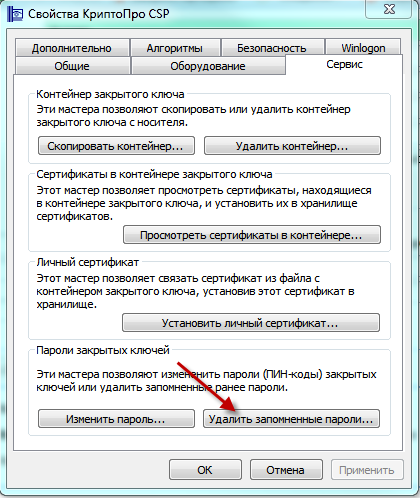Viewport: 420px width, 498px height.
Task: Click the Пароли закрытых ключей group label
Action: coord(103,350)
